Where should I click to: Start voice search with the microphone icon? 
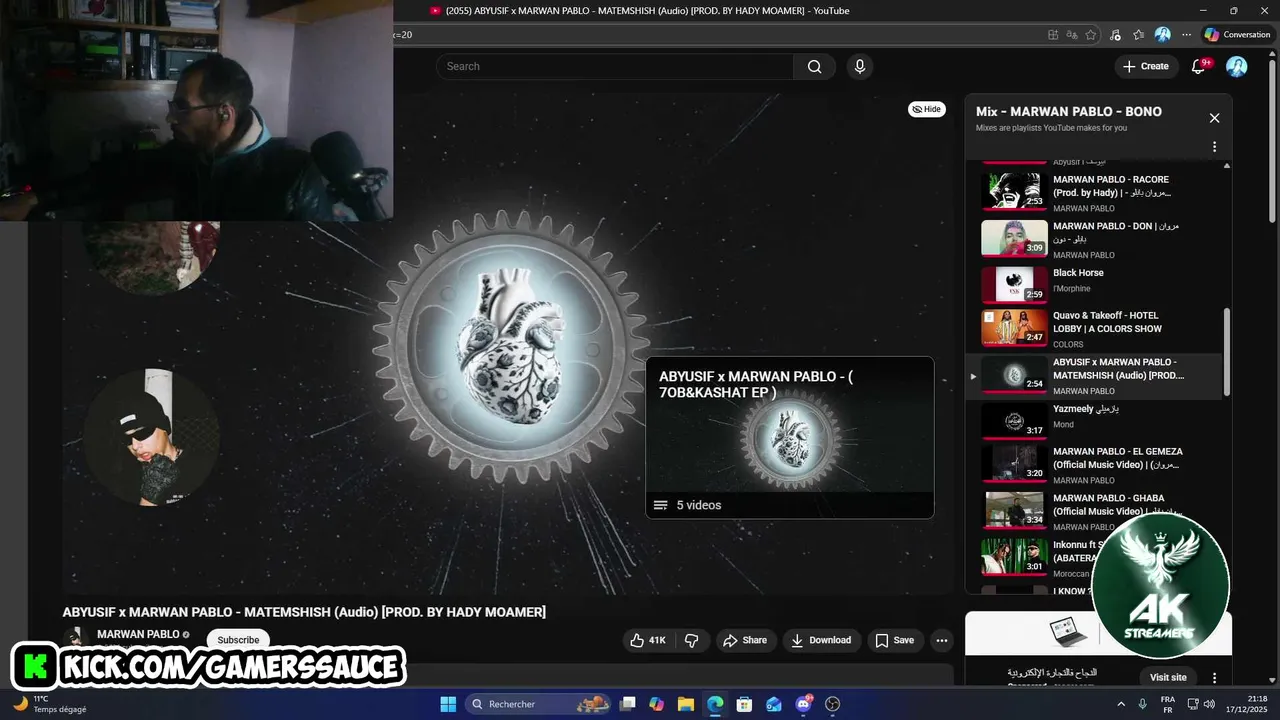click(x=859, y=66)
